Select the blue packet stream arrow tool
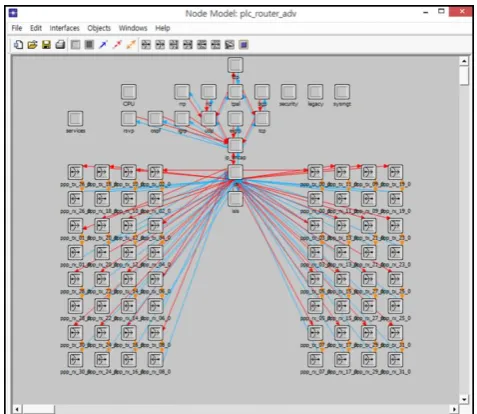Viewport: 477px width, 414px height. point(103,45)
